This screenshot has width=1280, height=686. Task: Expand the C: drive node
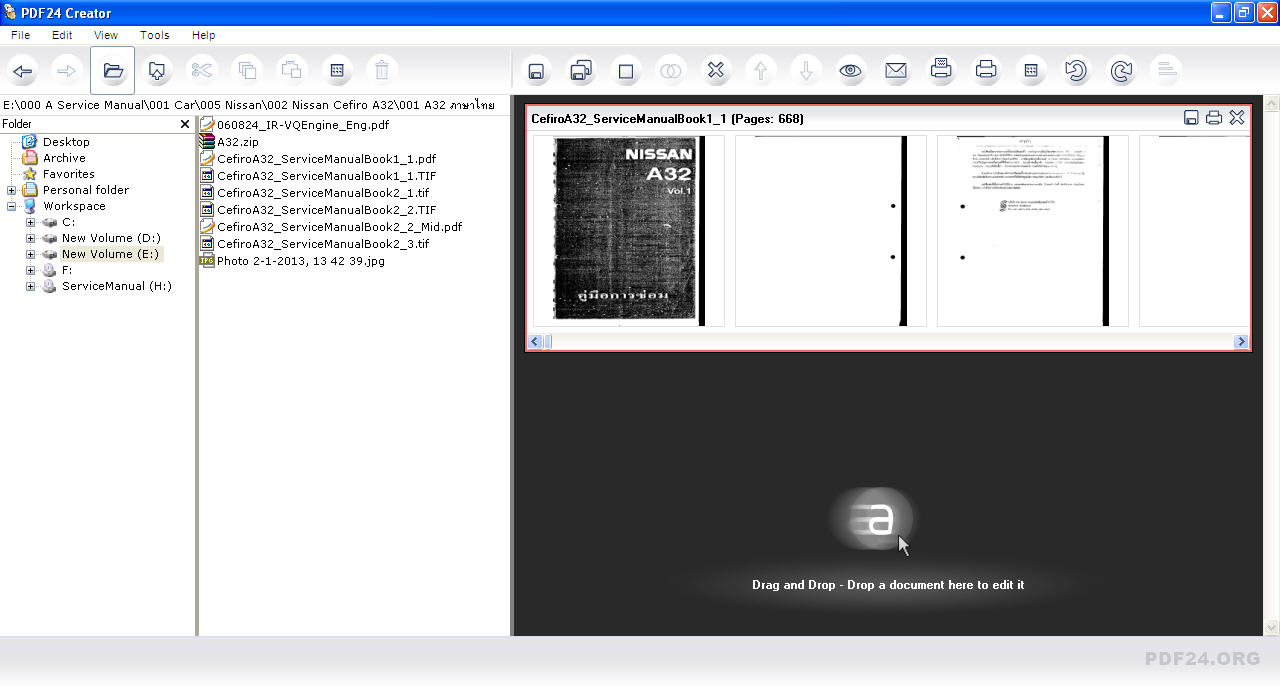(30, 222)
